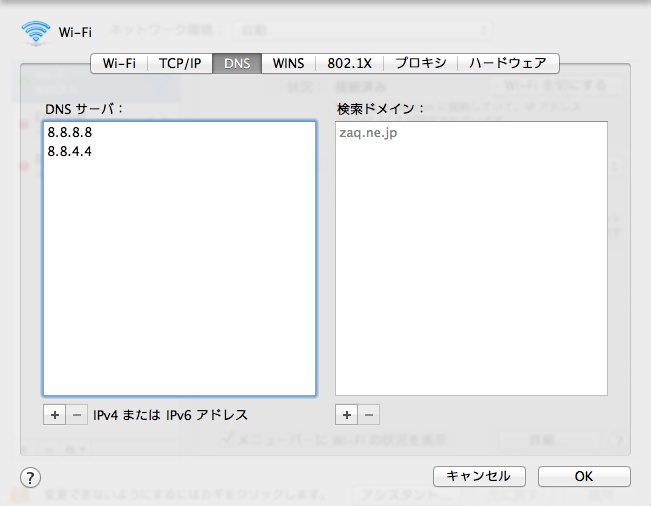Open the ハードウェア tab
This screenshot has height=506, width=651.
[508, 63]
